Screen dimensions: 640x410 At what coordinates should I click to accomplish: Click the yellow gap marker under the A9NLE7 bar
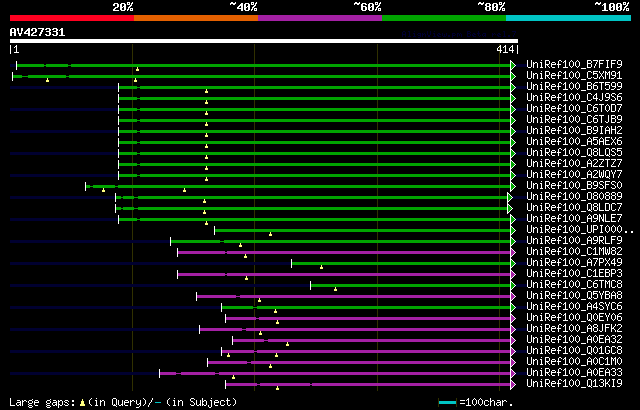[x=207, y=223]
